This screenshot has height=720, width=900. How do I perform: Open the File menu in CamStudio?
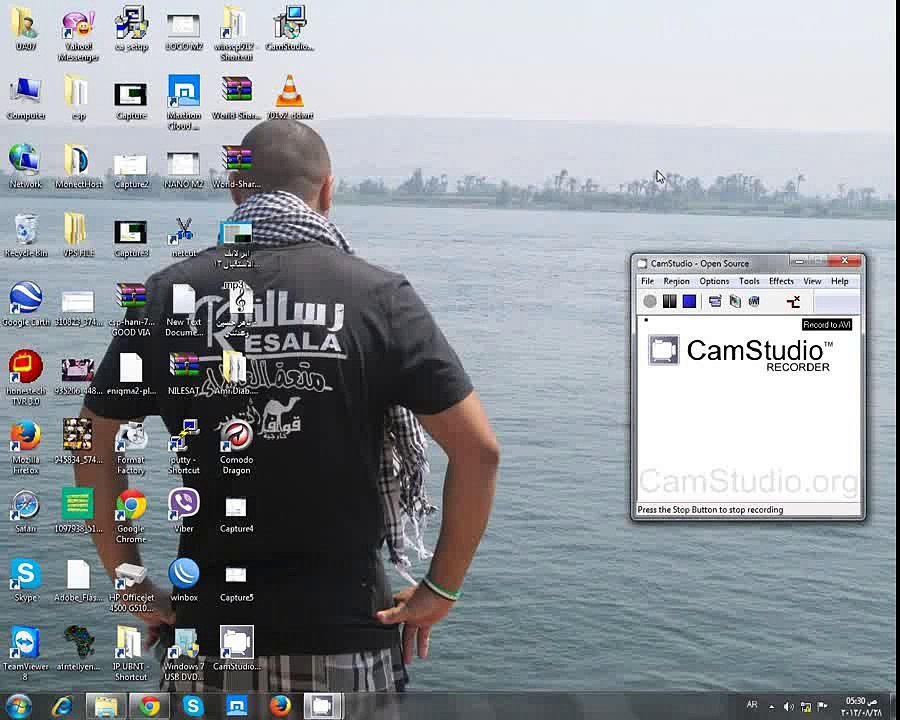tap(647, 281)
